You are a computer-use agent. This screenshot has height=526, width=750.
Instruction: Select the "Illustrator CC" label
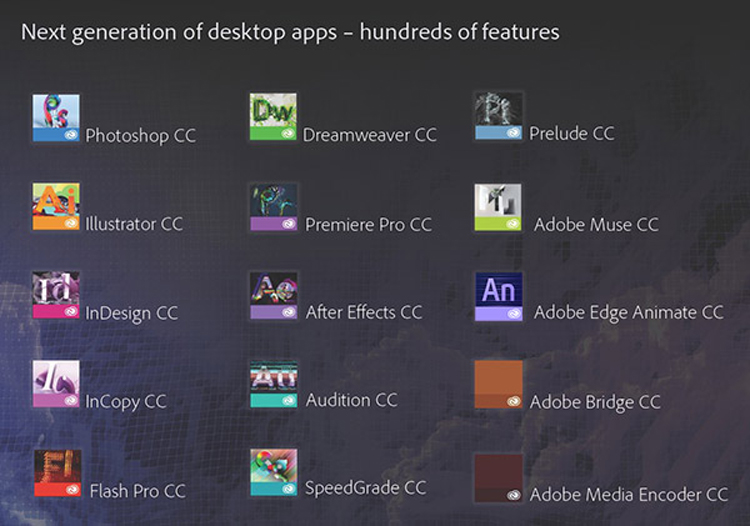click(134, 224)
